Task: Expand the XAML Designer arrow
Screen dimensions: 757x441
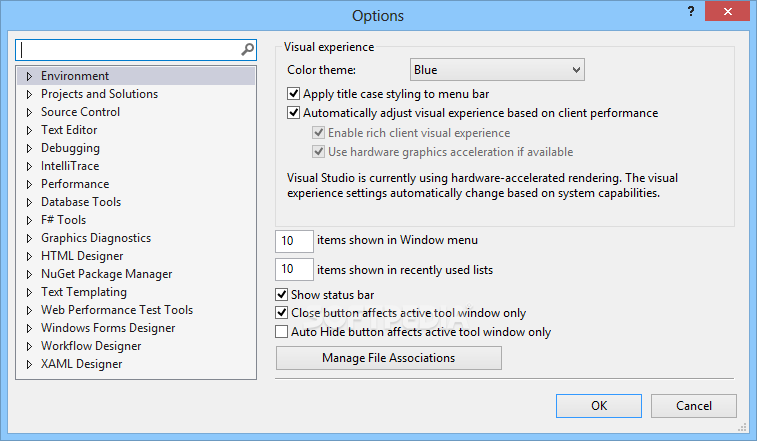Action: pos(29,364)
